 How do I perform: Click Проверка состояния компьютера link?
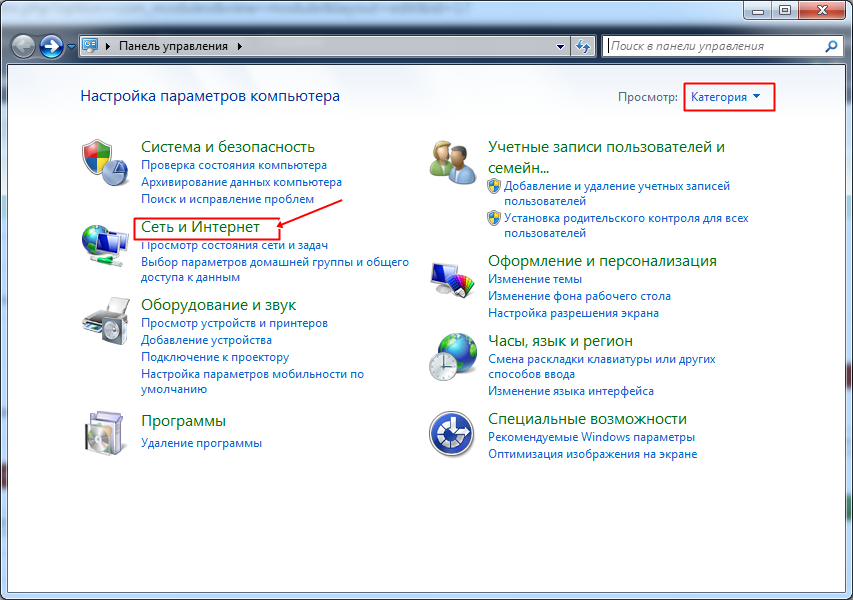point(234,165)
